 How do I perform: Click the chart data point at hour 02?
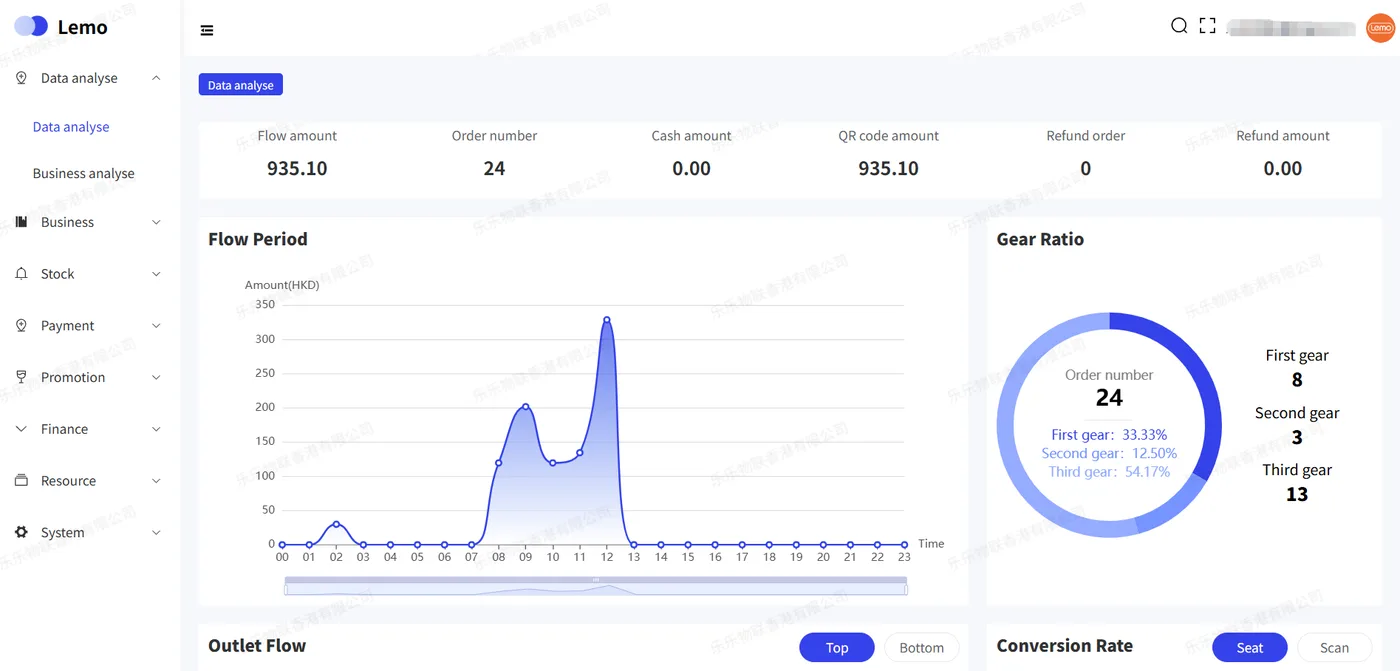coord(336,524)
